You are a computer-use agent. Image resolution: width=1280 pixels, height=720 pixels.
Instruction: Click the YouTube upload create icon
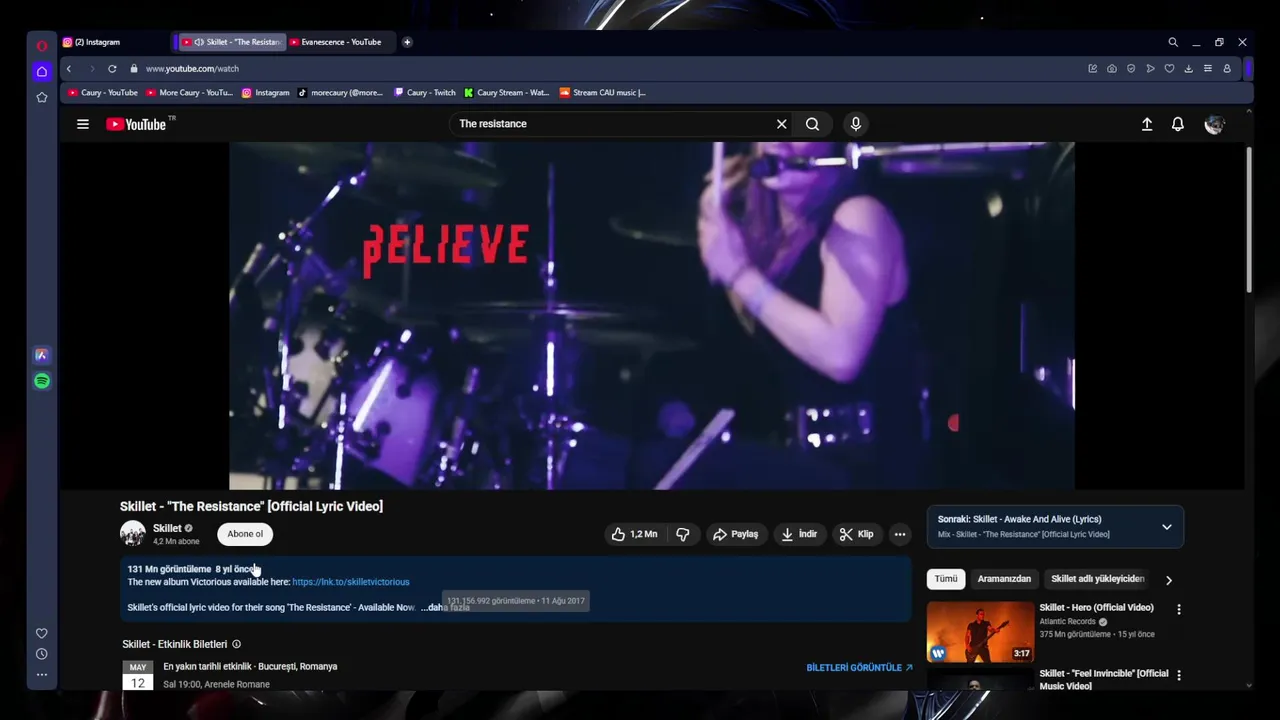tap(1147, 124)
